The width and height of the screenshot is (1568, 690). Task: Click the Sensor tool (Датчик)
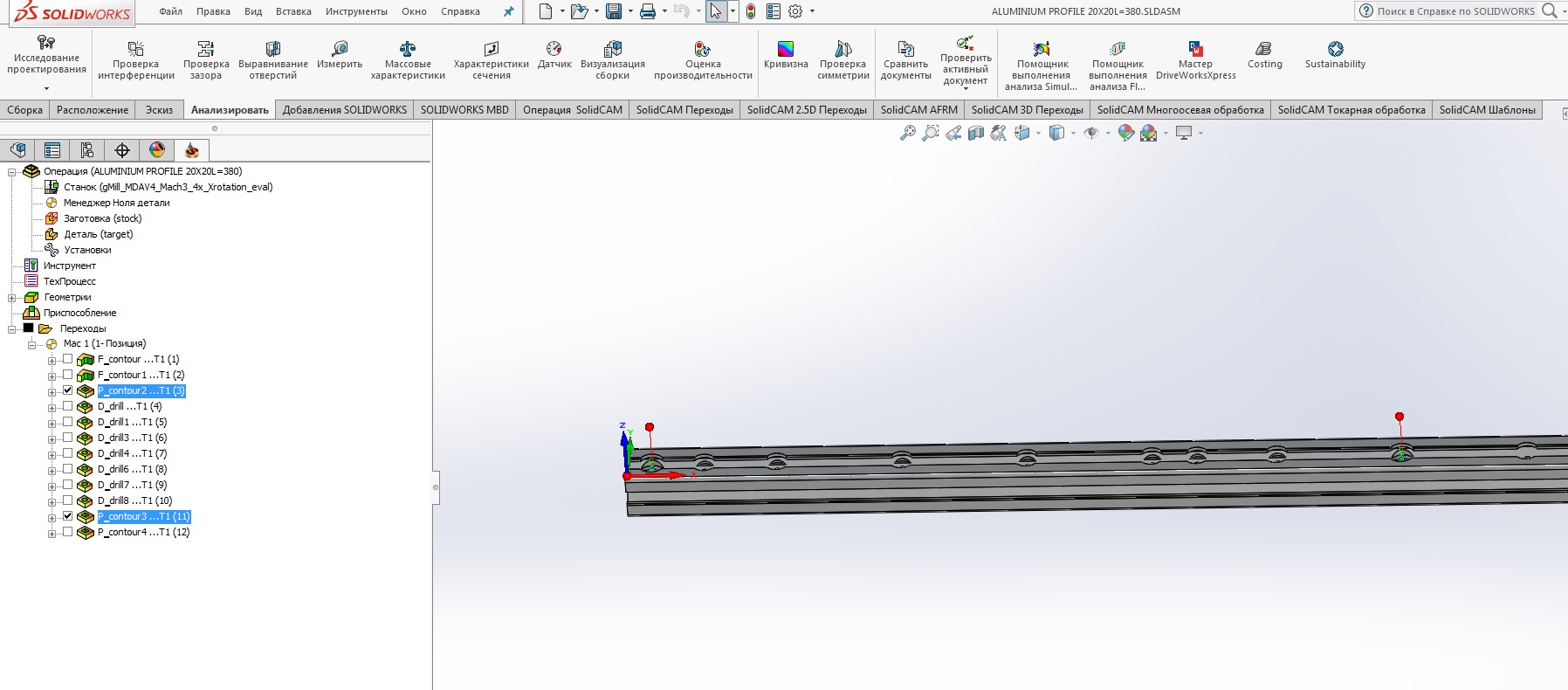click(x=554, y=54)
